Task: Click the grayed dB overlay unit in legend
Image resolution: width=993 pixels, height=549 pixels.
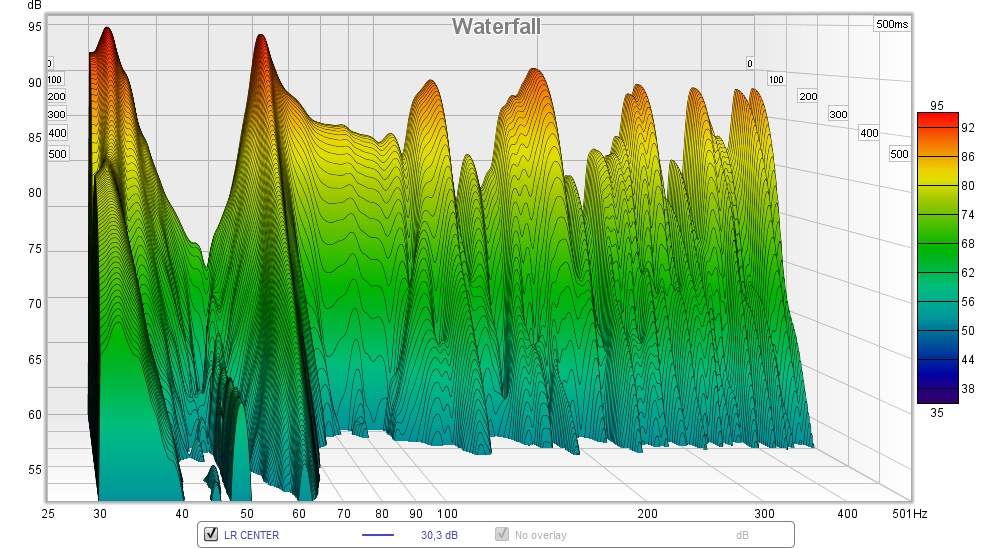Action: click(x=742, y=535)
